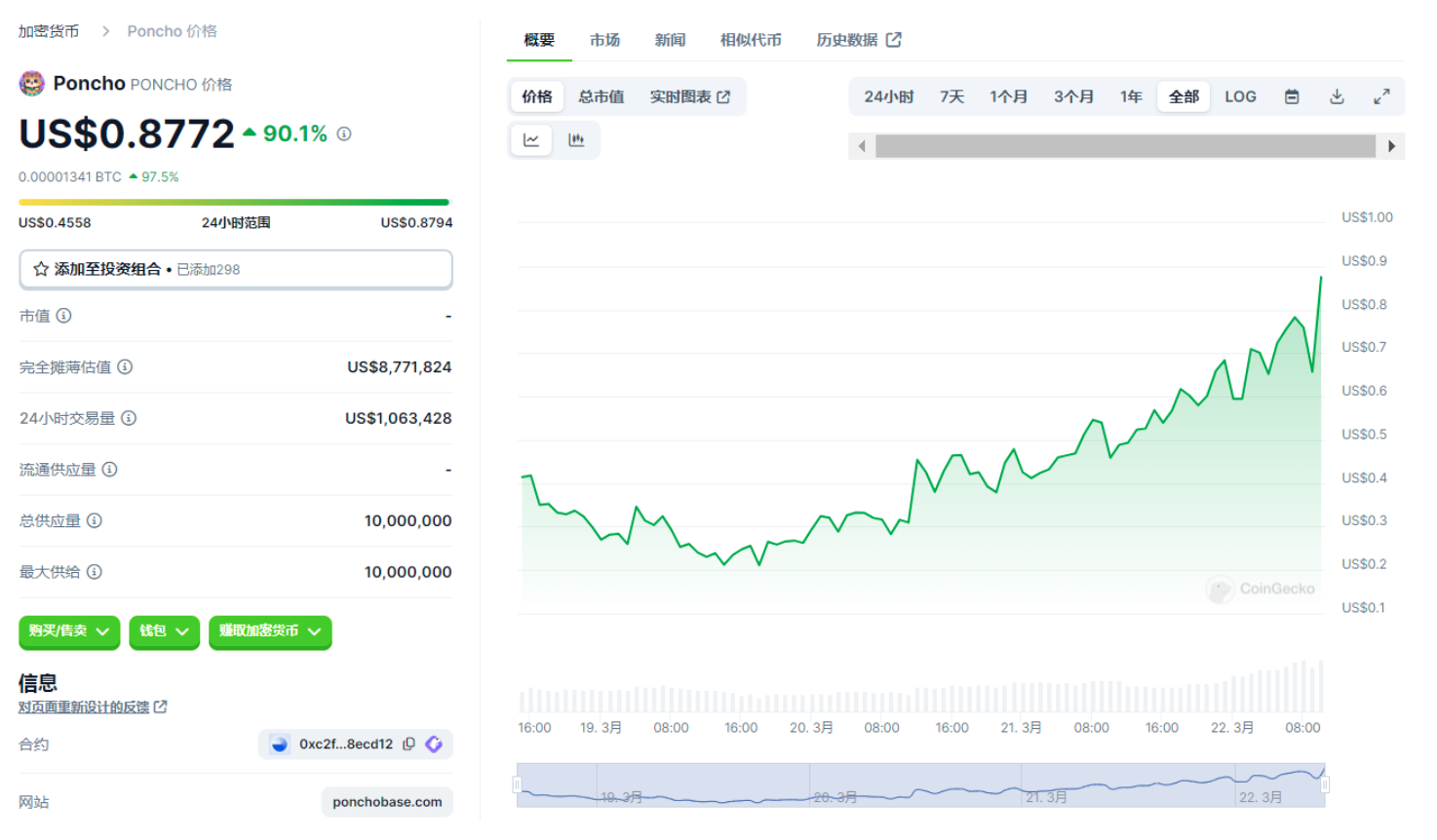The width and height of the screenshot is (1437, 840).
Task: Show info tooltip for 完全摊薄估值
Action: tap(125, 366)
